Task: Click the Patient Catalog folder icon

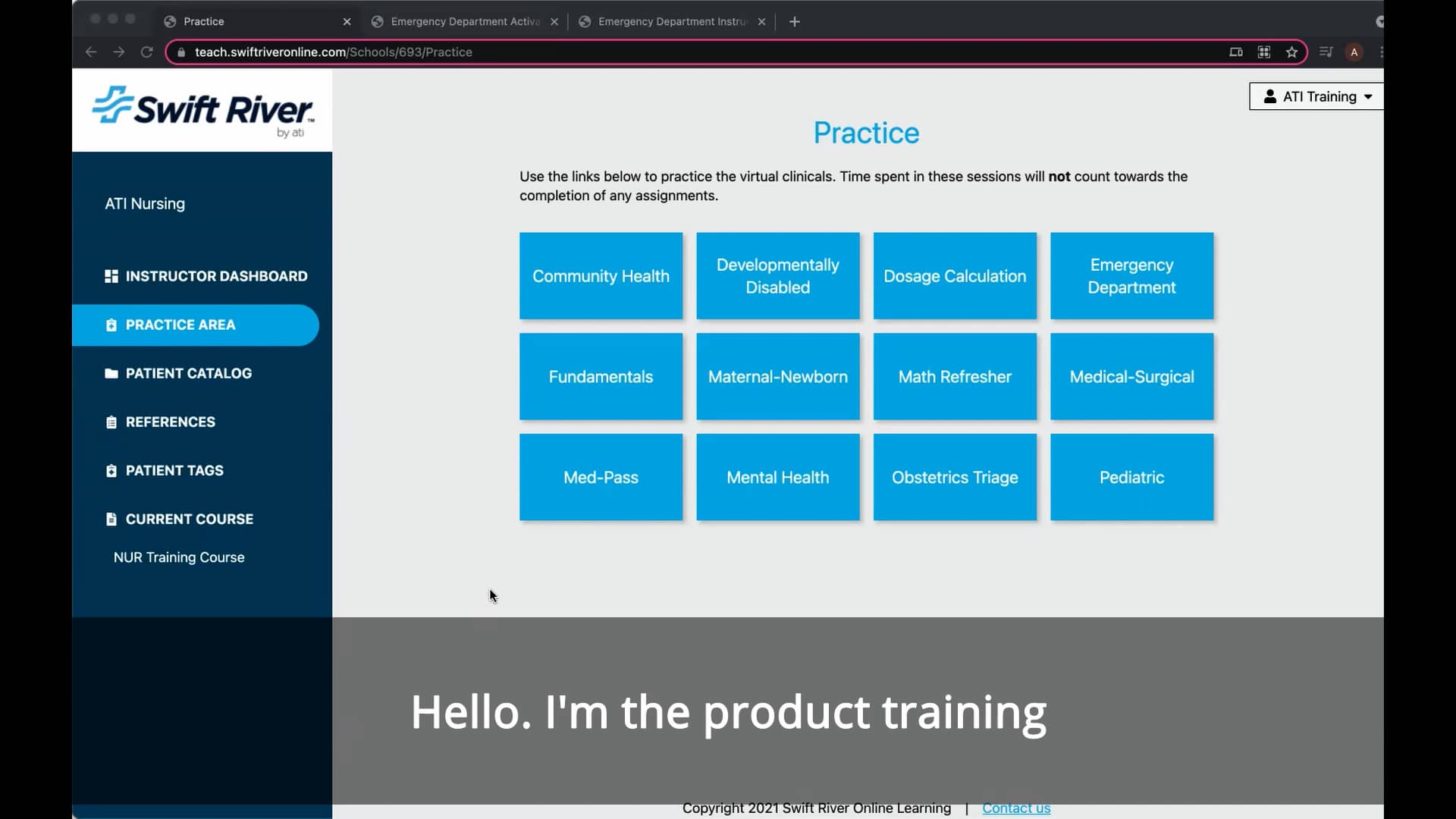Action: [x=111, y=373]
